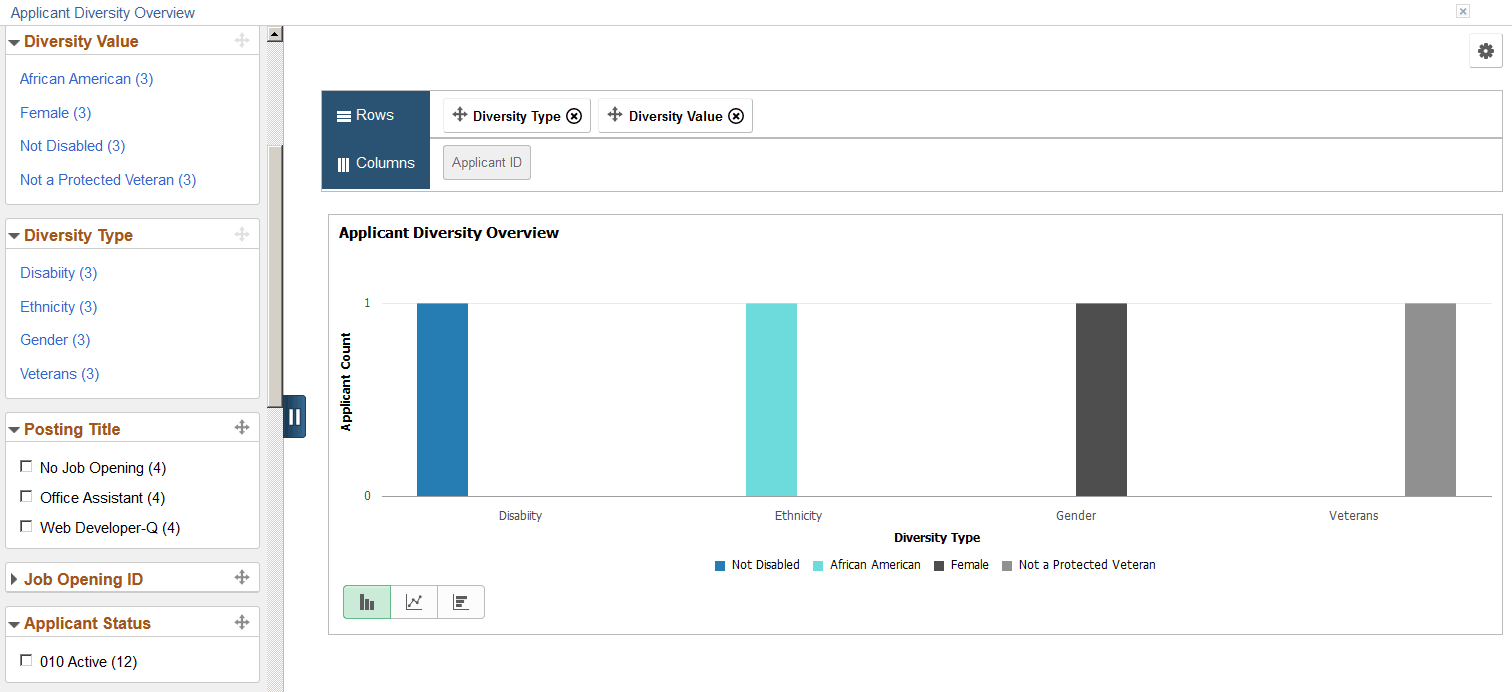Click the Veterans diversity type link

click(59, 373)
